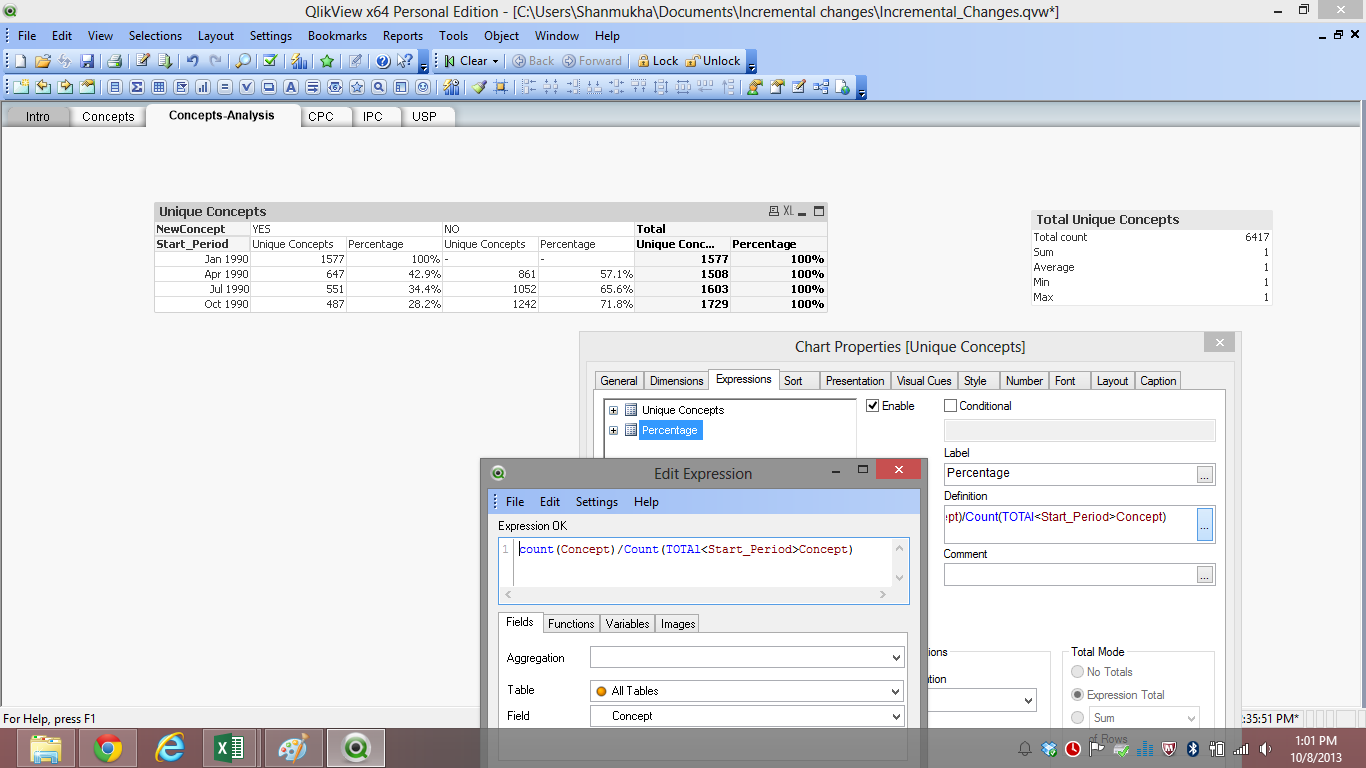Open the Aggregation dropdown

tap(747, 658)
